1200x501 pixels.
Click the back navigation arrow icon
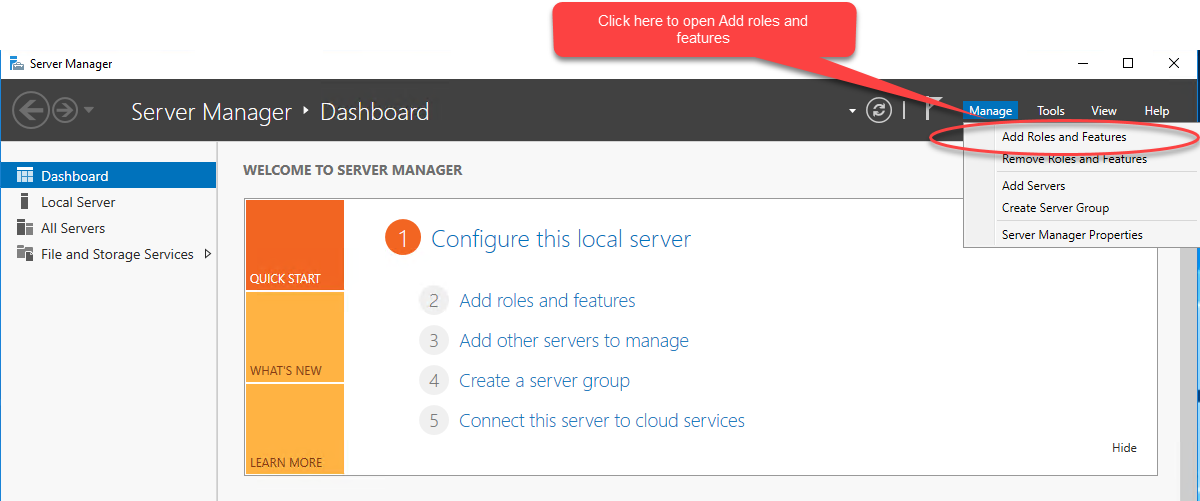click(31, 110)
